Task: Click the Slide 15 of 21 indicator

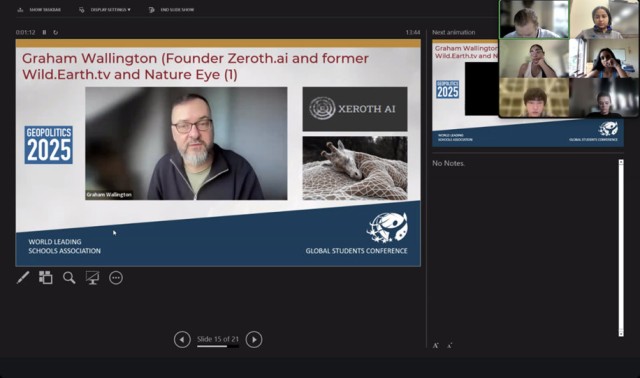Action: 218,339
